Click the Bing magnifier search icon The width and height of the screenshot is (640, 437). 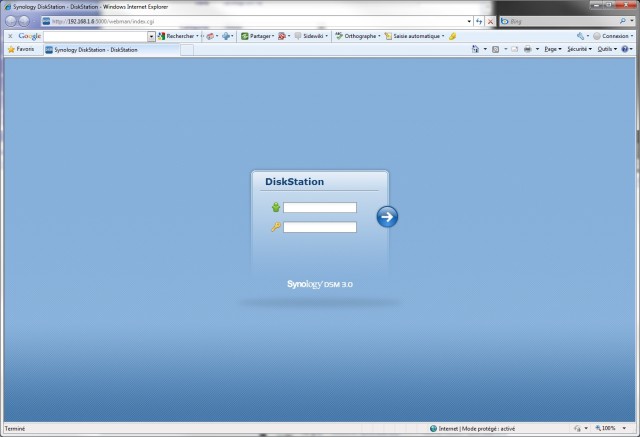coord(622,21)
